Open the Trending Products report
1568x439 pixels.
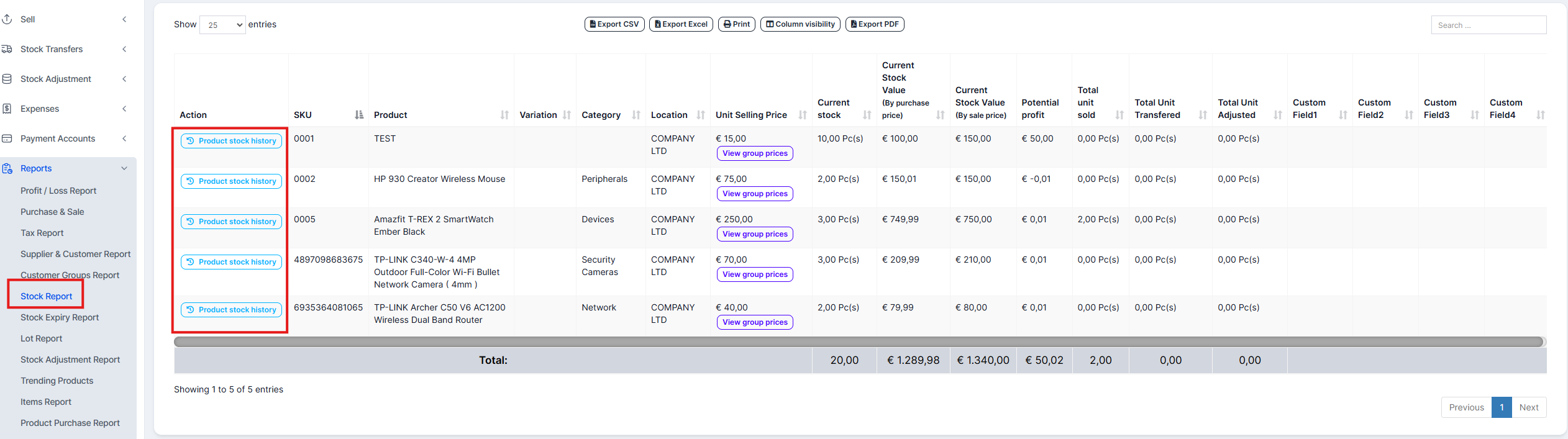point(57,381)
